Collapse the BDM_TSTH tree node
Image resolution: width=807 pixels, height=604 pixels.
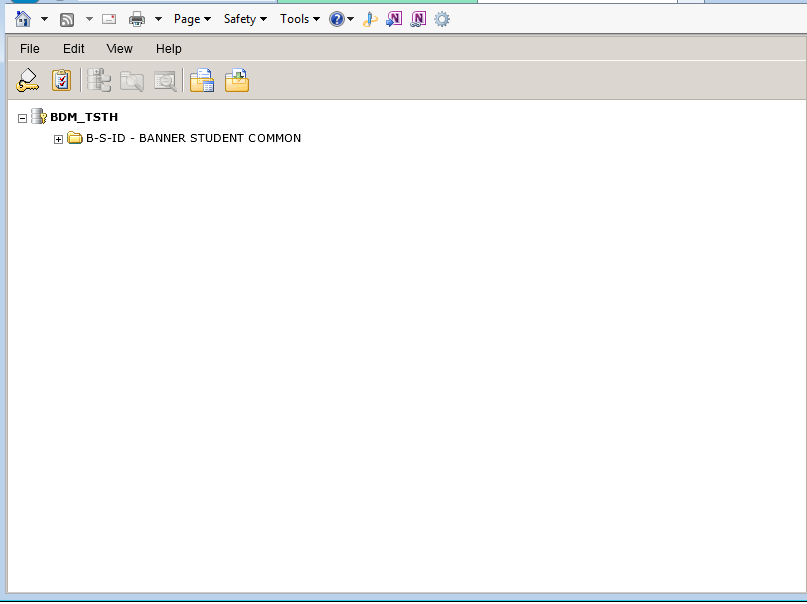point(23,118)
